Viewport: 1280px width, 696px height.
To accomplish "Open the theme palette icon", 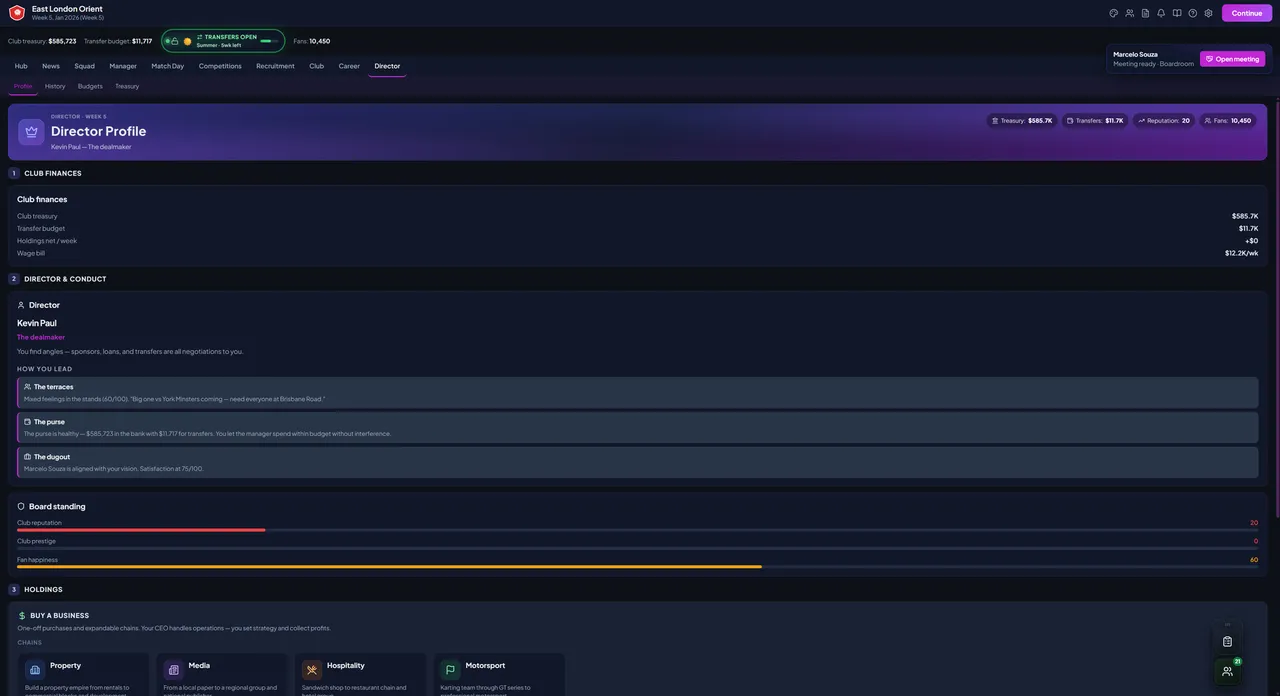I will pyautogui.click(x=1114, y=13).
